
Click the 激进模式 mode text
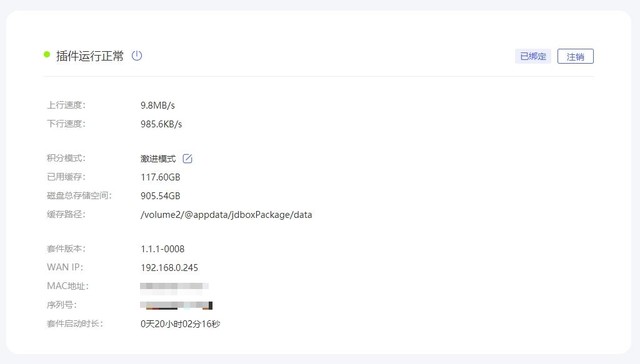158,159
